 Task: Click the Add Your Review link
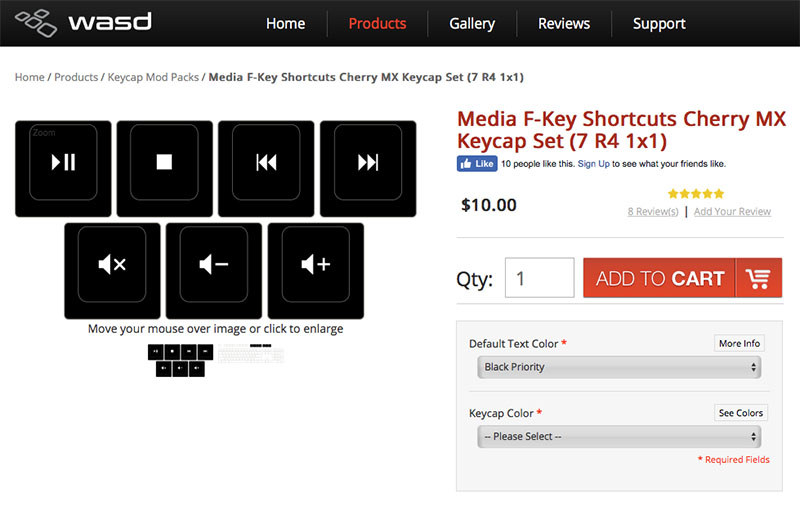[732, 212]
